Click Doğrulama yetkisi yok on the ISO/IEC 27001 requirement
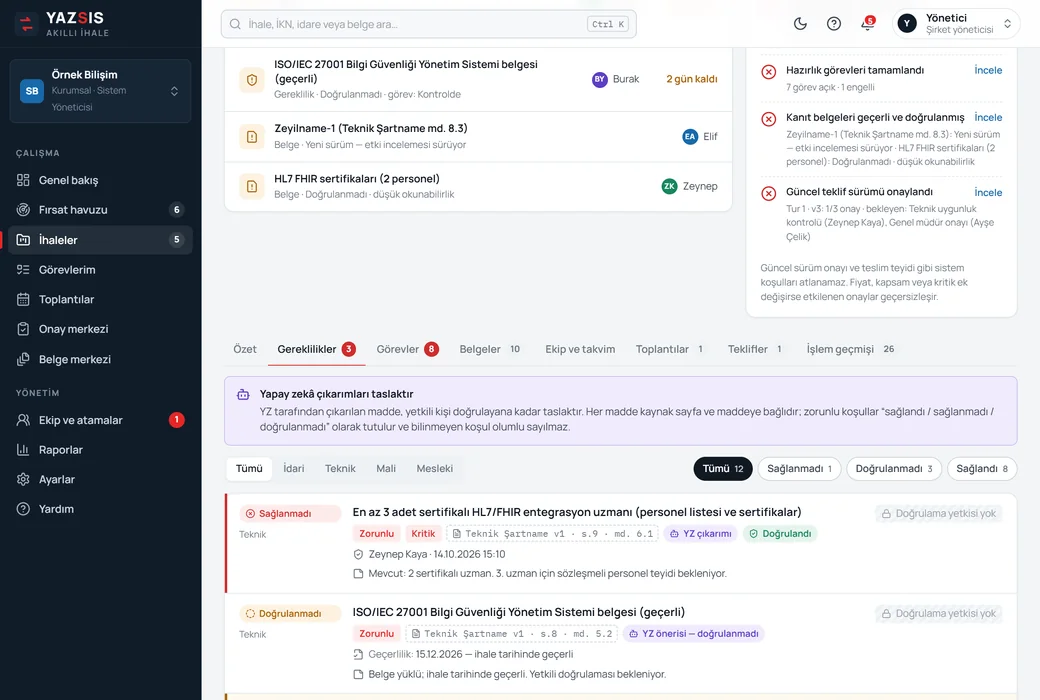Image resolution: width=1040 pixels, height=700 pixels. [x=939, y=614]
